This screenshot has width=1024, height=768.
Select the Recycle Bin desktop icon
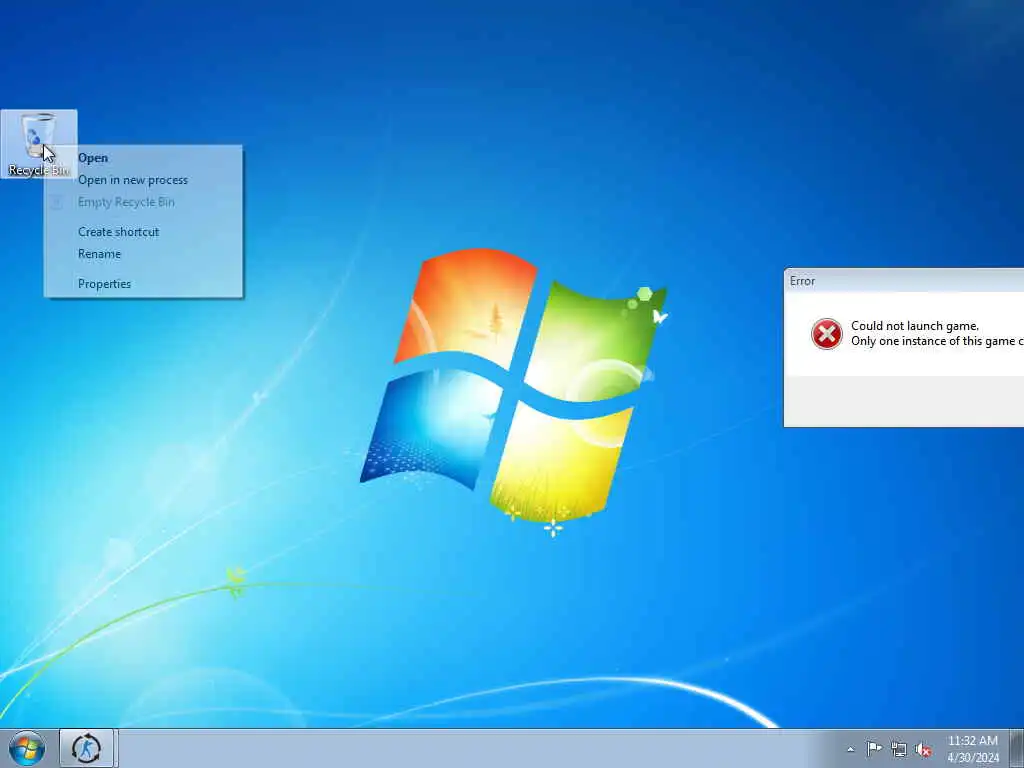(x=39, y=144)
